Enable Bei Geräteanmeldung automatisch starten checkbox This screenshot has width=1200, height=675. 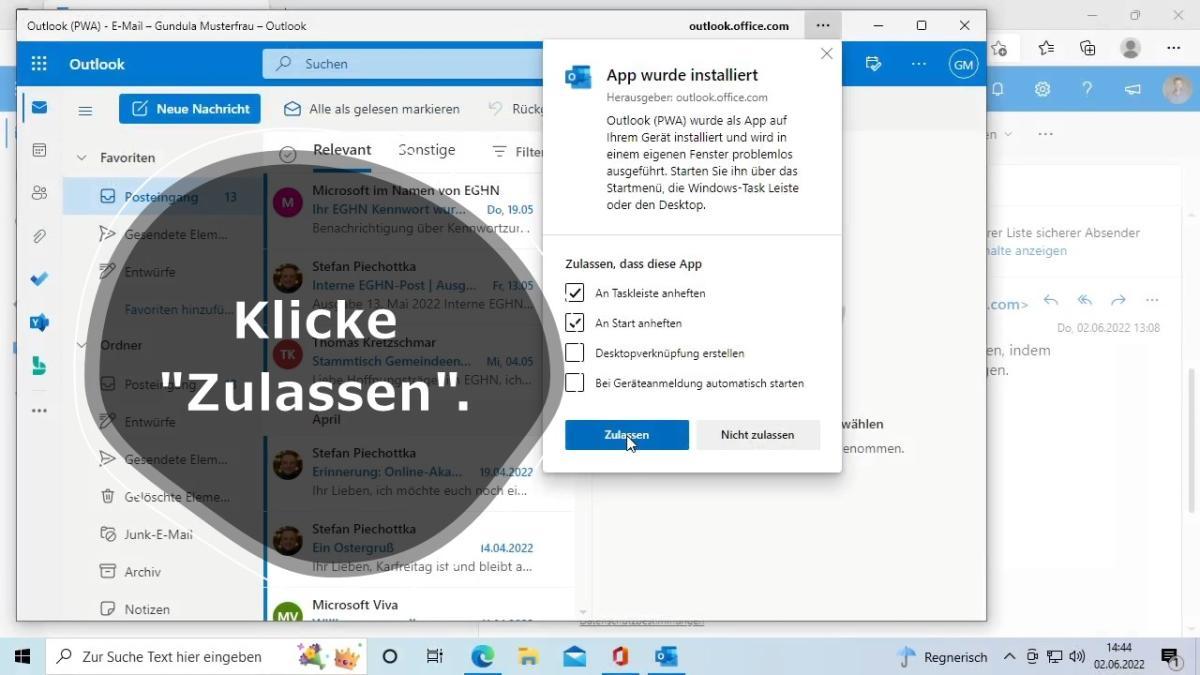pyautogui.click(x=575, y=383)
